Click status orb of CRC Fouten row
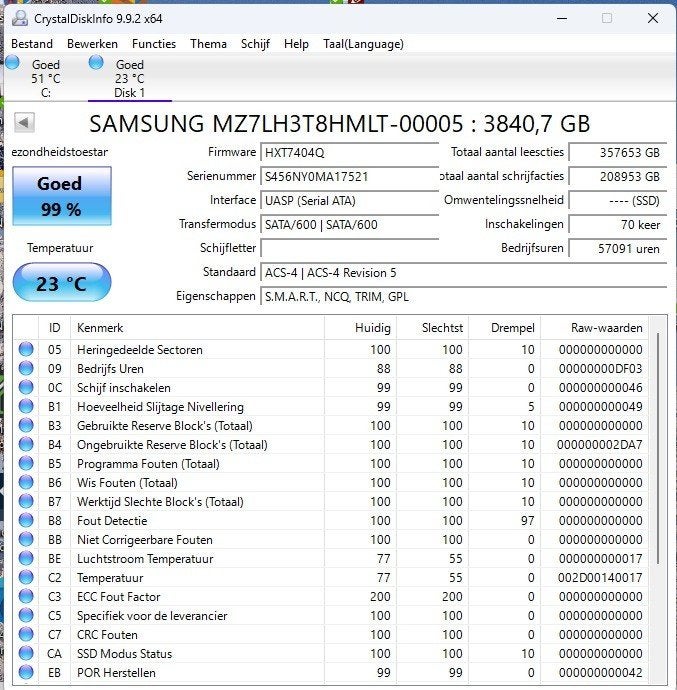Viewport: 677px width, 690px height. coord(26,634)
